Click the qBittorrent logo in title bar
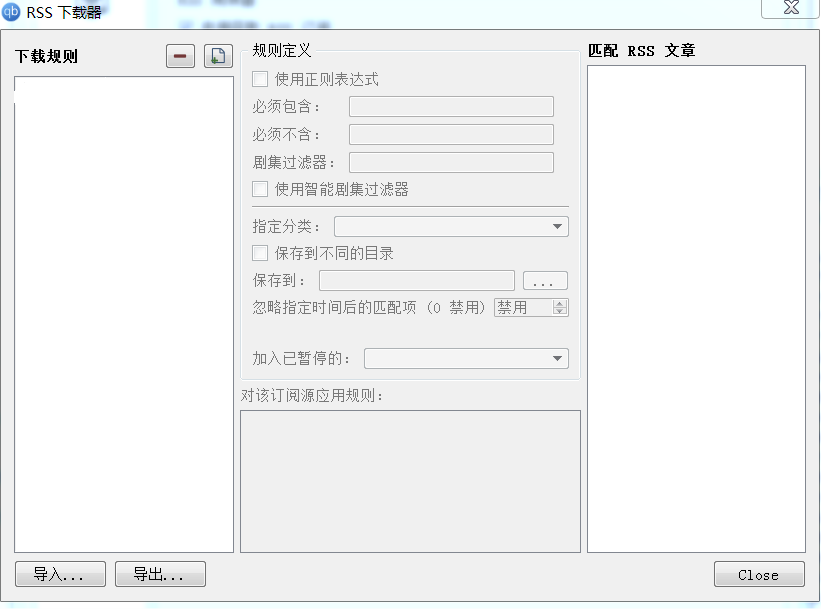 [11, 12]
